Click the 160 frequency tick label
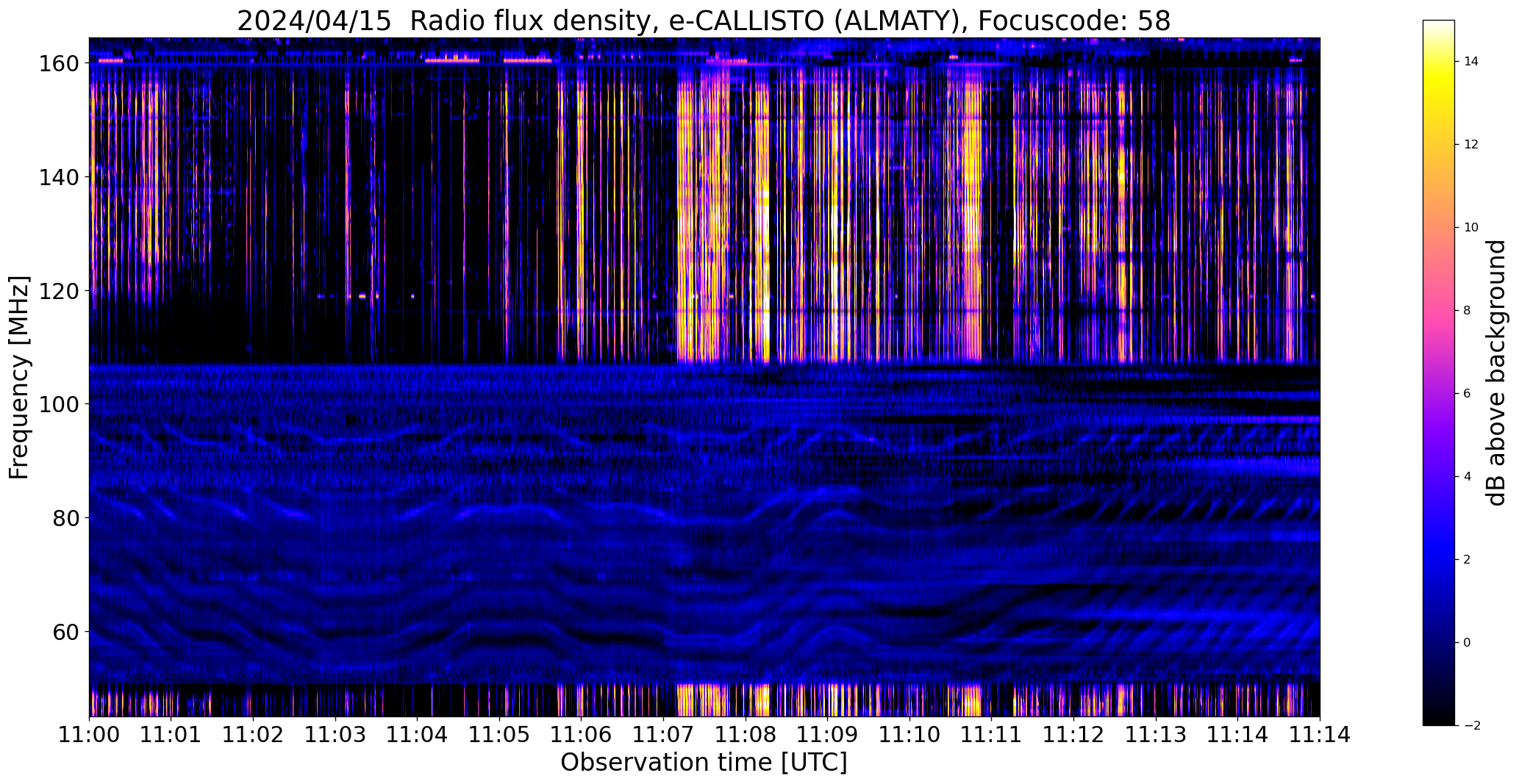The image size is (1519, 784). tap(58, 64)
